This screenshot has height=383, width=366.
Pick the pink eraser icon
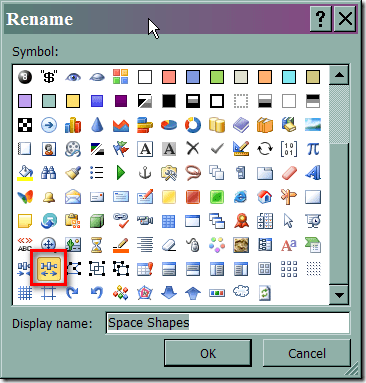[289, 173]
